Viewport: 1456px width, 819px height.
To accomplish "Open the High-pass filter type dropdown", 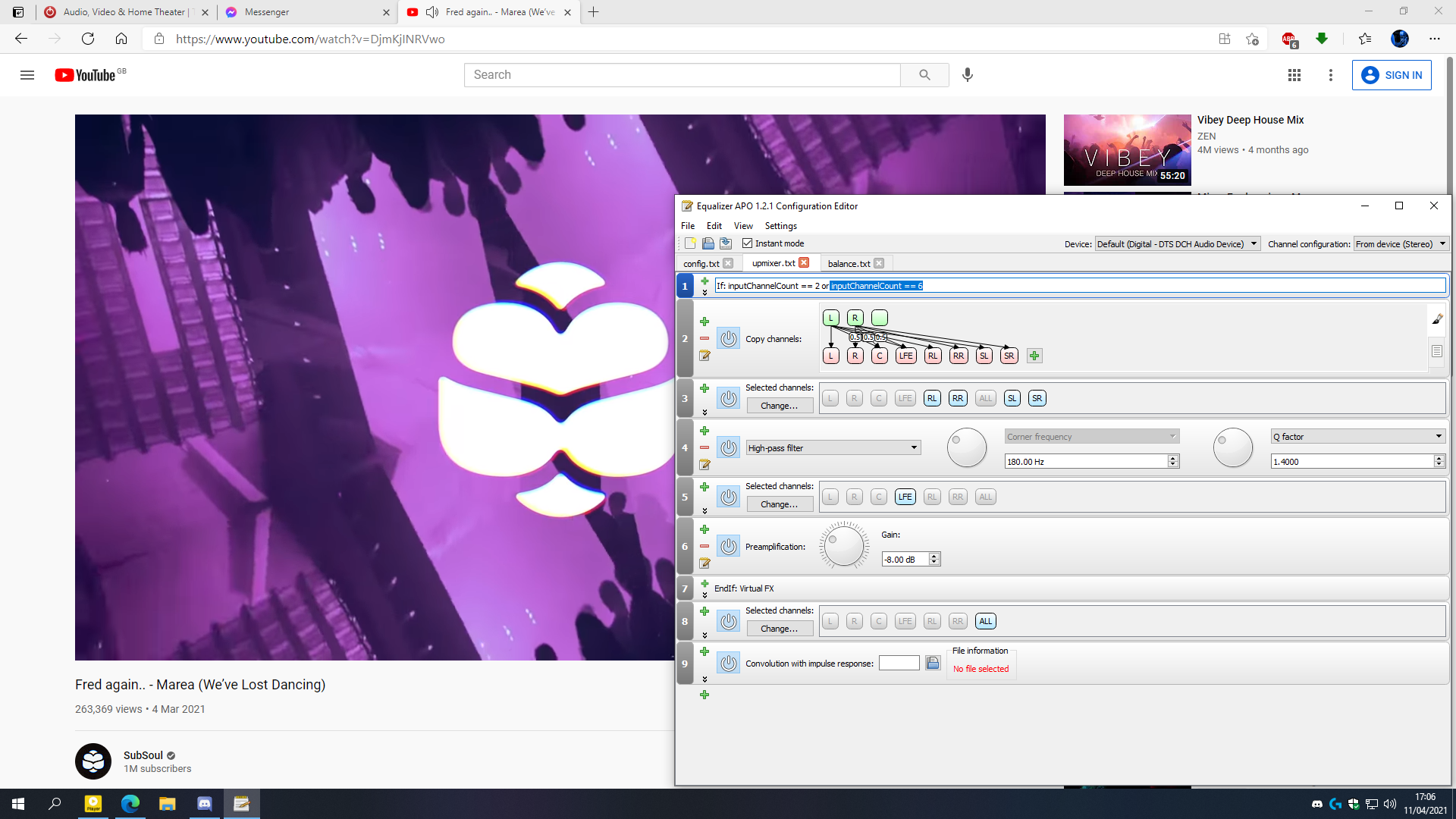I will coord(833,448).
